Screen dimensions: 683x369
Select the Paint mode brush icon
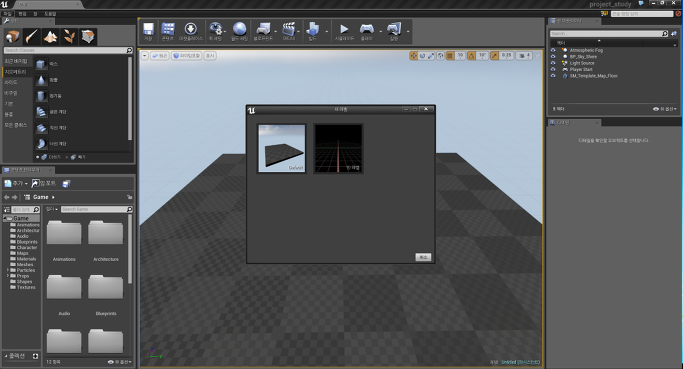[31, 37]
